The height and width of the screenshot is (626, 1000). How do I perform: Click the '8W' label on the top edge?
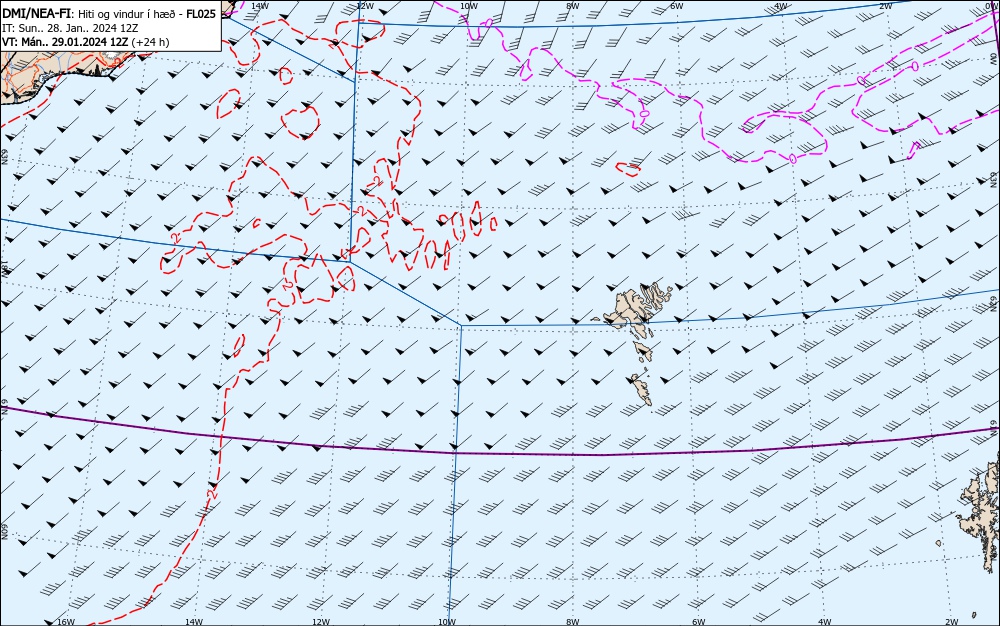pyautogui.click(x=573, y=6)
